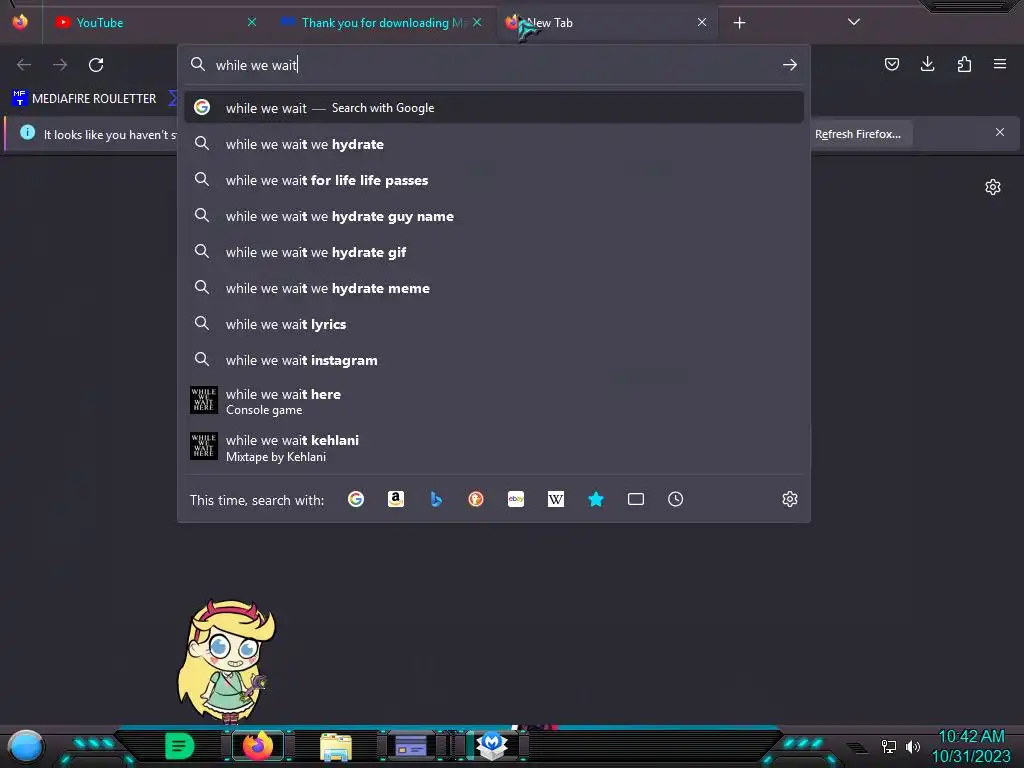Screen dimensions: 1024x768
Task: Expand the list all tabs chevron
Action: 854,22
